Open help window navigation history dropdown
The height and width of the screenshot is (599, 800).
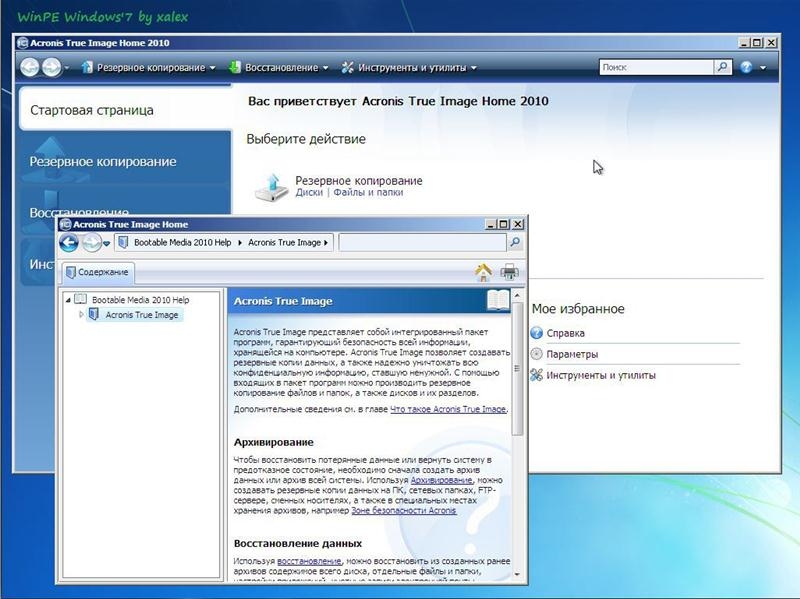click(x=106, y=244)
